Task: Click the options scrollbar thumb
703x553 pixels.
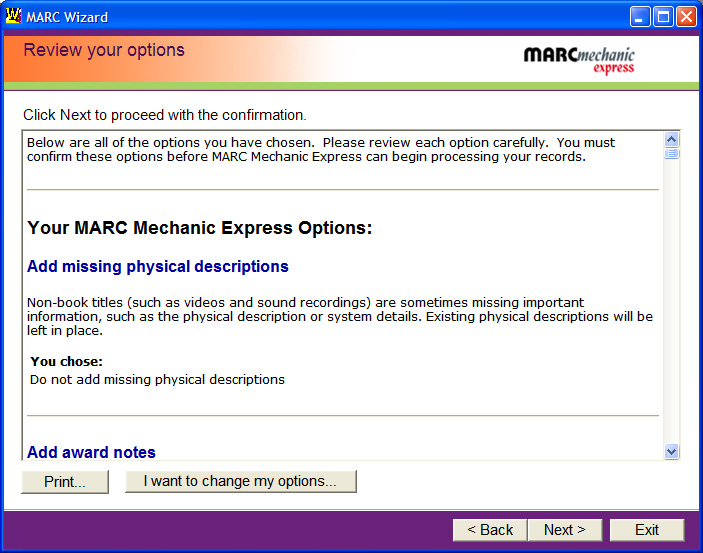Action: click(x=671, y=153)
